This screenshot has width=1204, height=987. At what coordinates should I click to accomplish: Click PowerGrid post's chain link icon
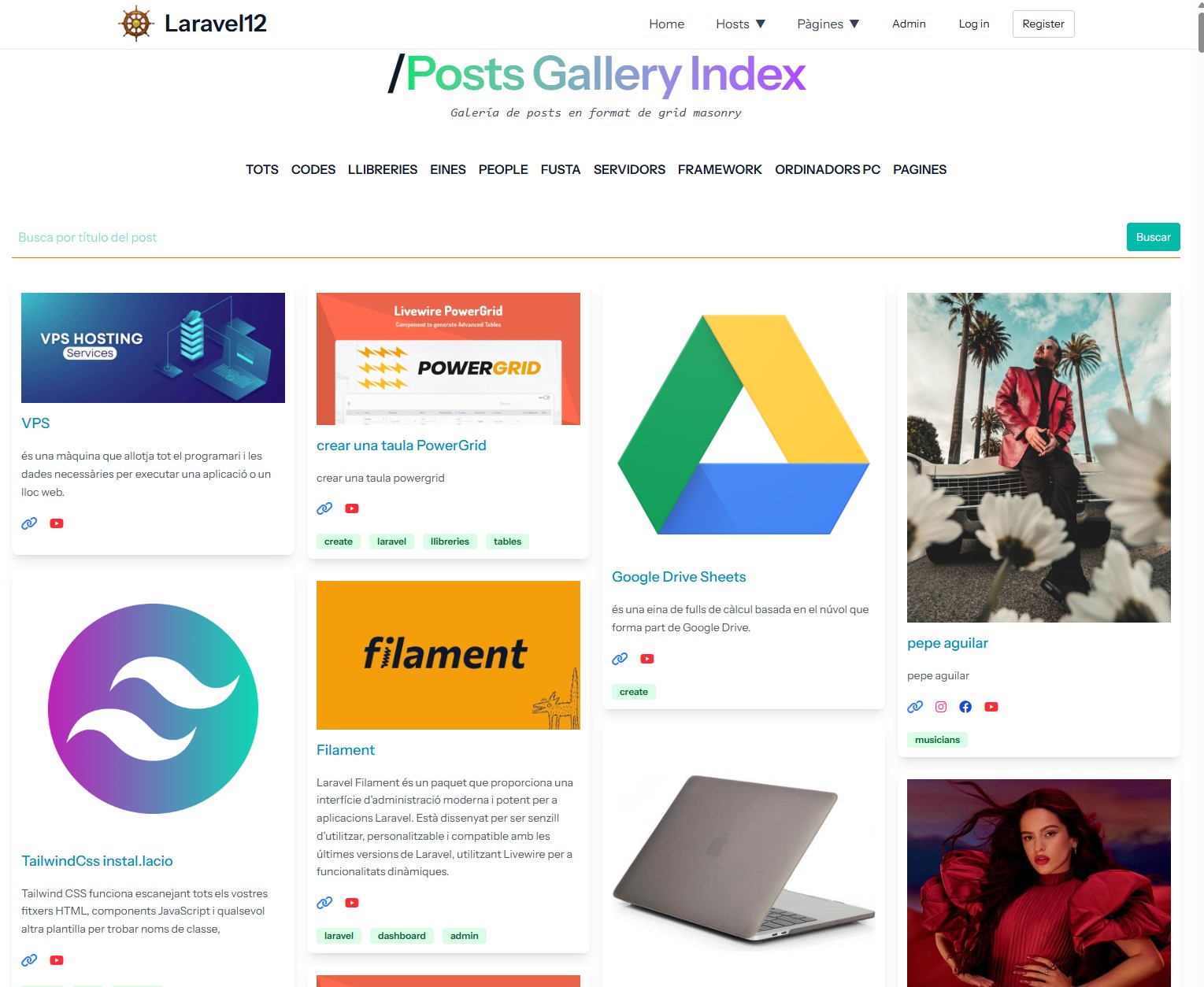pyautogui.click(x=324, y=508)
